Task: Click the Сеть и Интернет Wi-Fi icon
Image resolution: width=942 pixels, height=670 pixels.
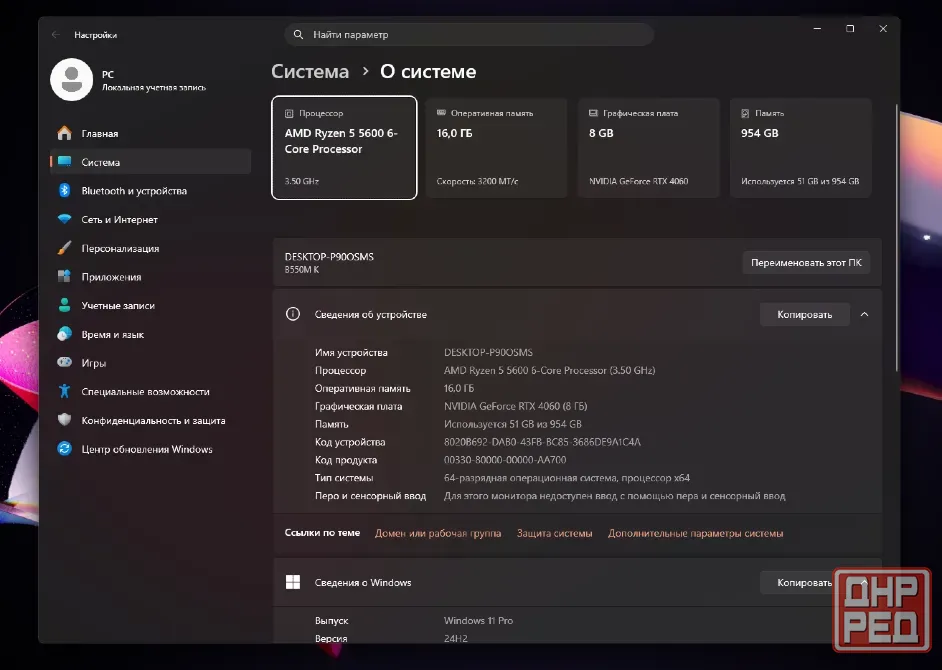Action: pos(64,219)
